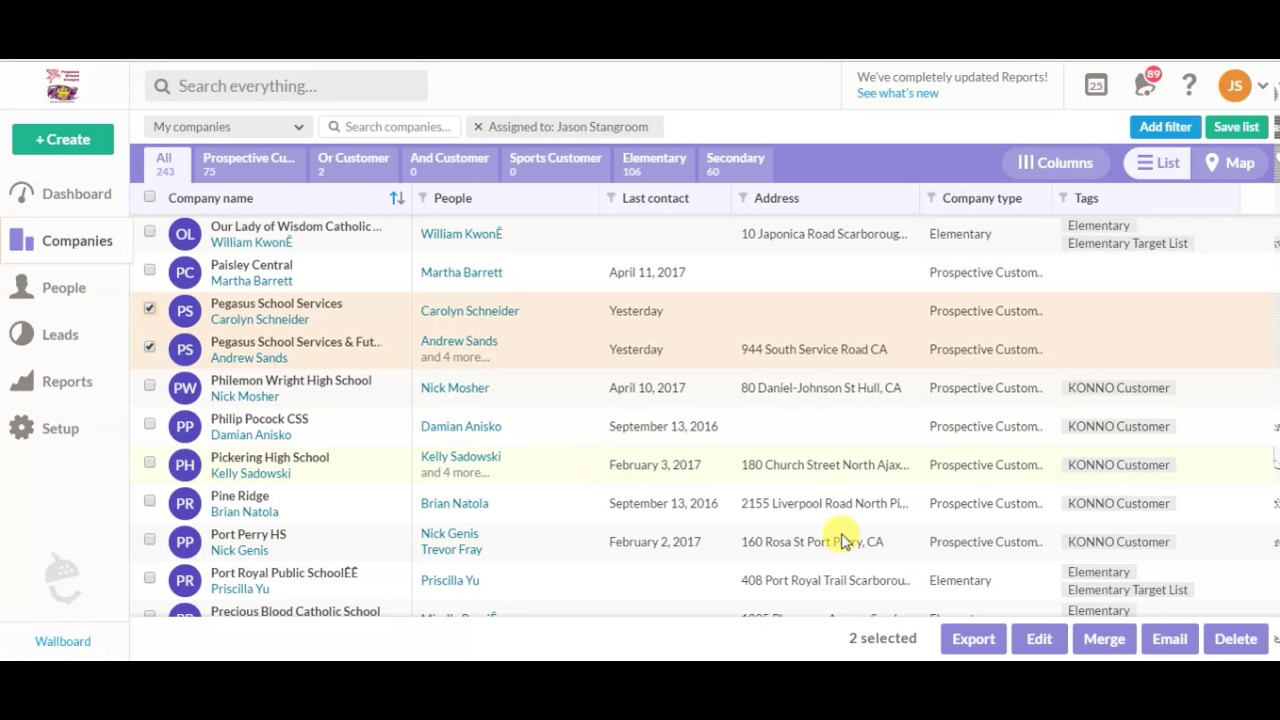Open the help question mark icon
1280x720 pixels.
tap(1189, 86)
